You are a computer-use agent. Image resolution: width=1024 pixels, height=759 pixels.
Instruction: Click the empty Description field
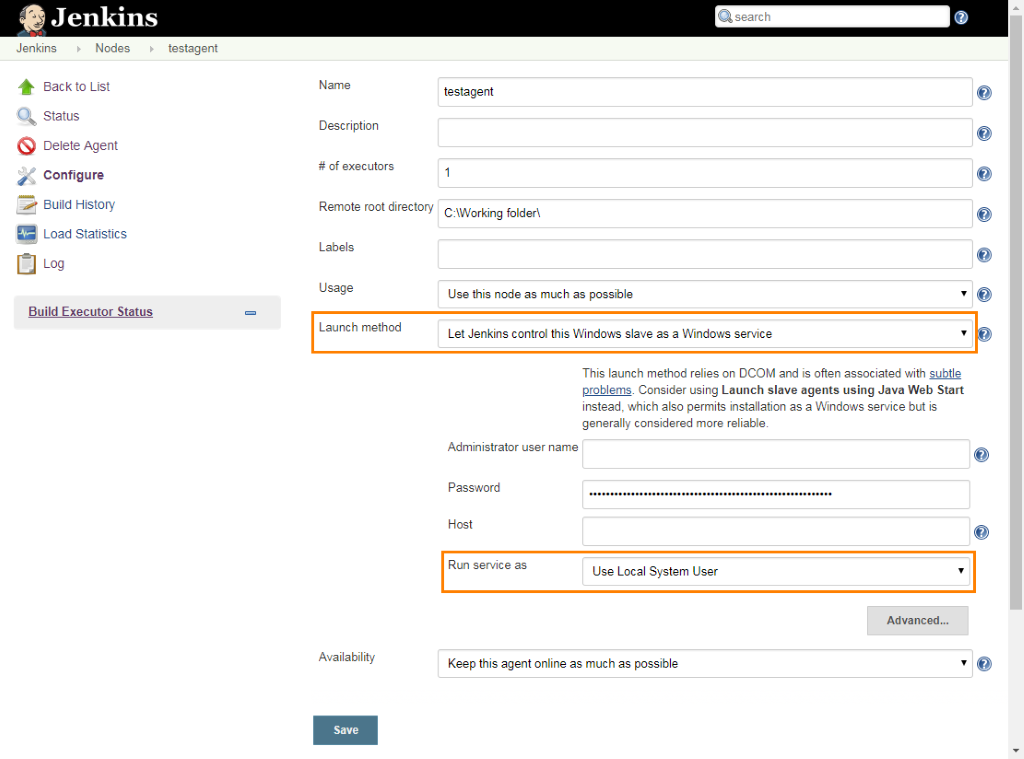pyautogui.click(x=705, y=133)
